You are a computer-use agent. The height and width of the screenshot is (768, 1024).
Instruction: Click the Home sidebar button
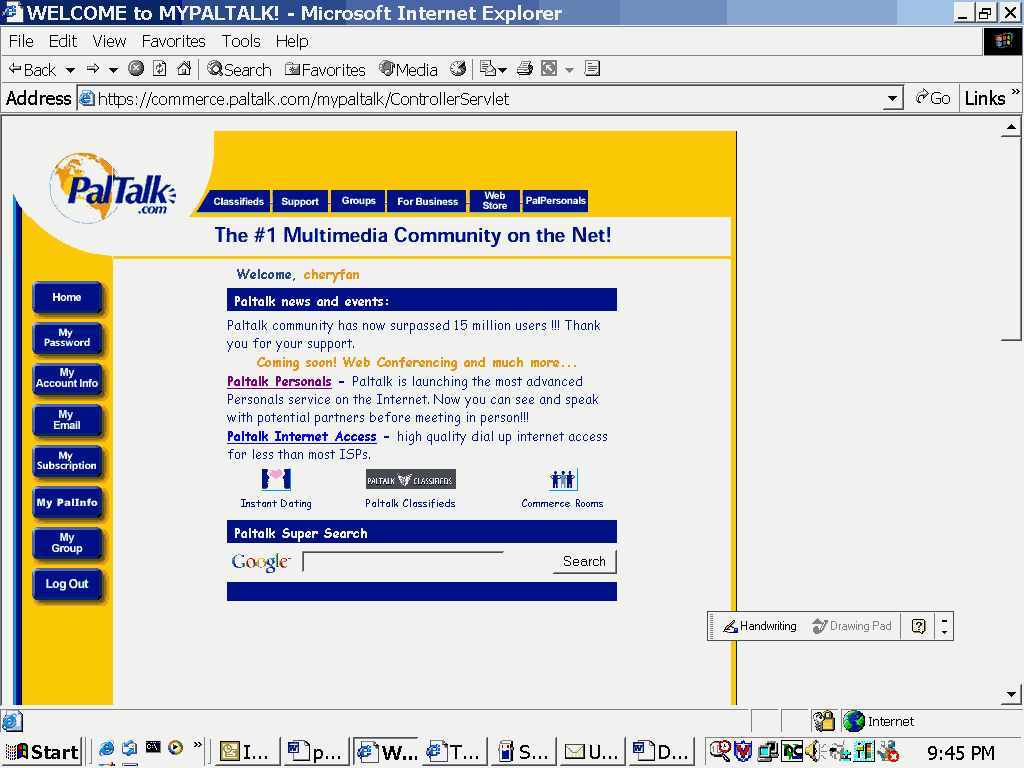[67, 297]
